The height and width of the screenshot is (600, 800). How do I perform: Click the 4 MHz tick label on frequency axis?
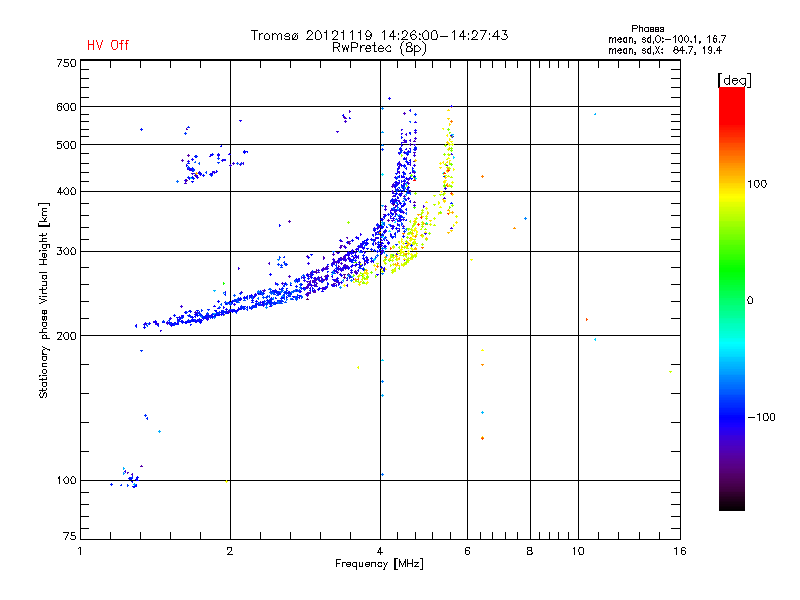point(380,551)
